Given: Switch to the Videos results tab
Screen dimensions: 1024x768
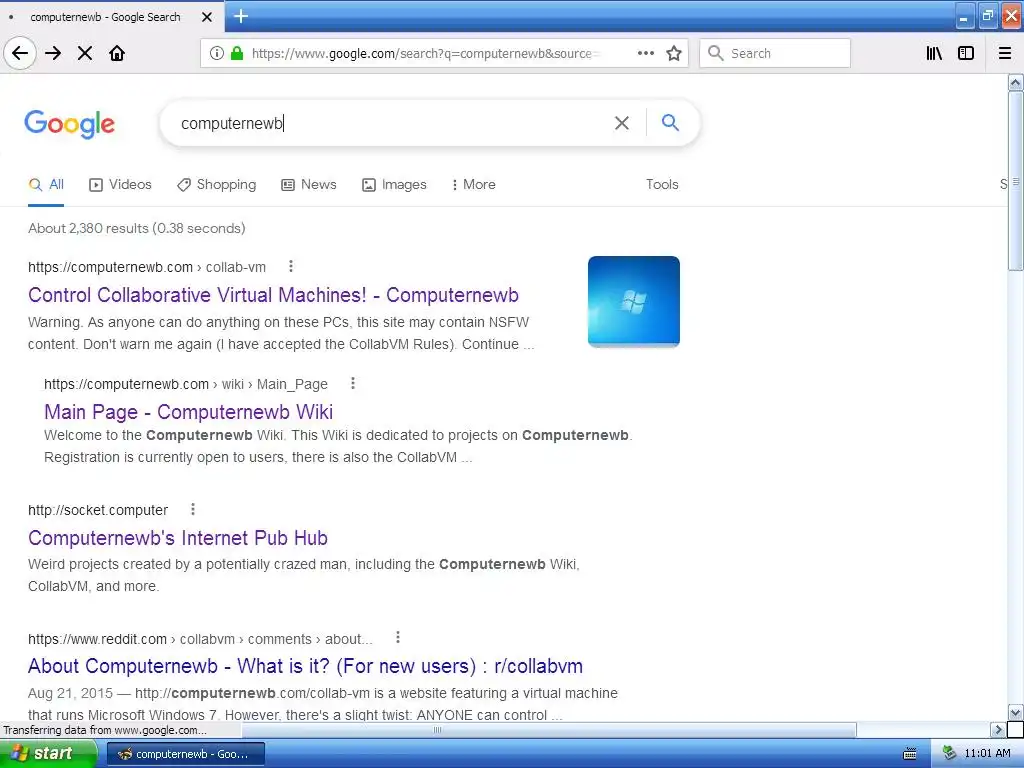Looking at the screenshot, I should [120, 185].
